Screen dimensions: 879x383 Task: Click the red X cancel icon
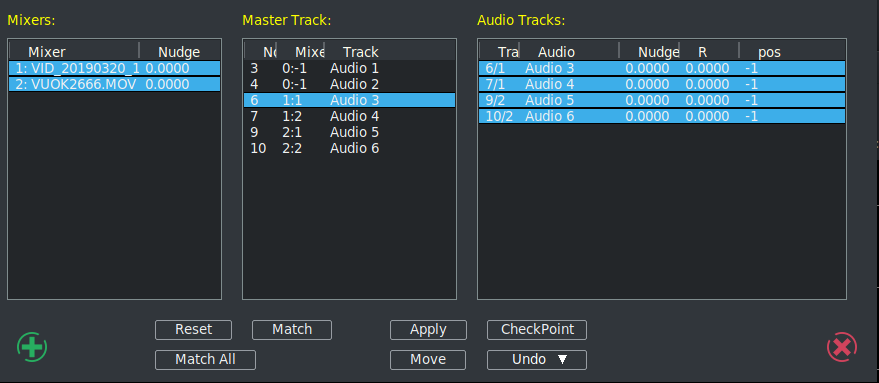tap(842, 347)
